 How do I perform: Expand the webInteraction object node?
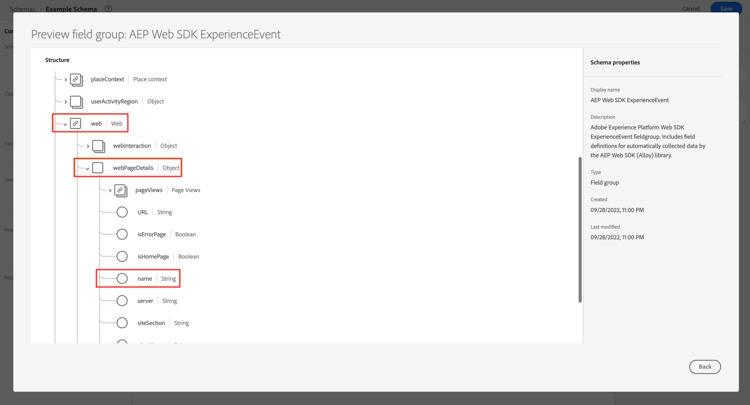pyautogui.click(x=88, y=146)
